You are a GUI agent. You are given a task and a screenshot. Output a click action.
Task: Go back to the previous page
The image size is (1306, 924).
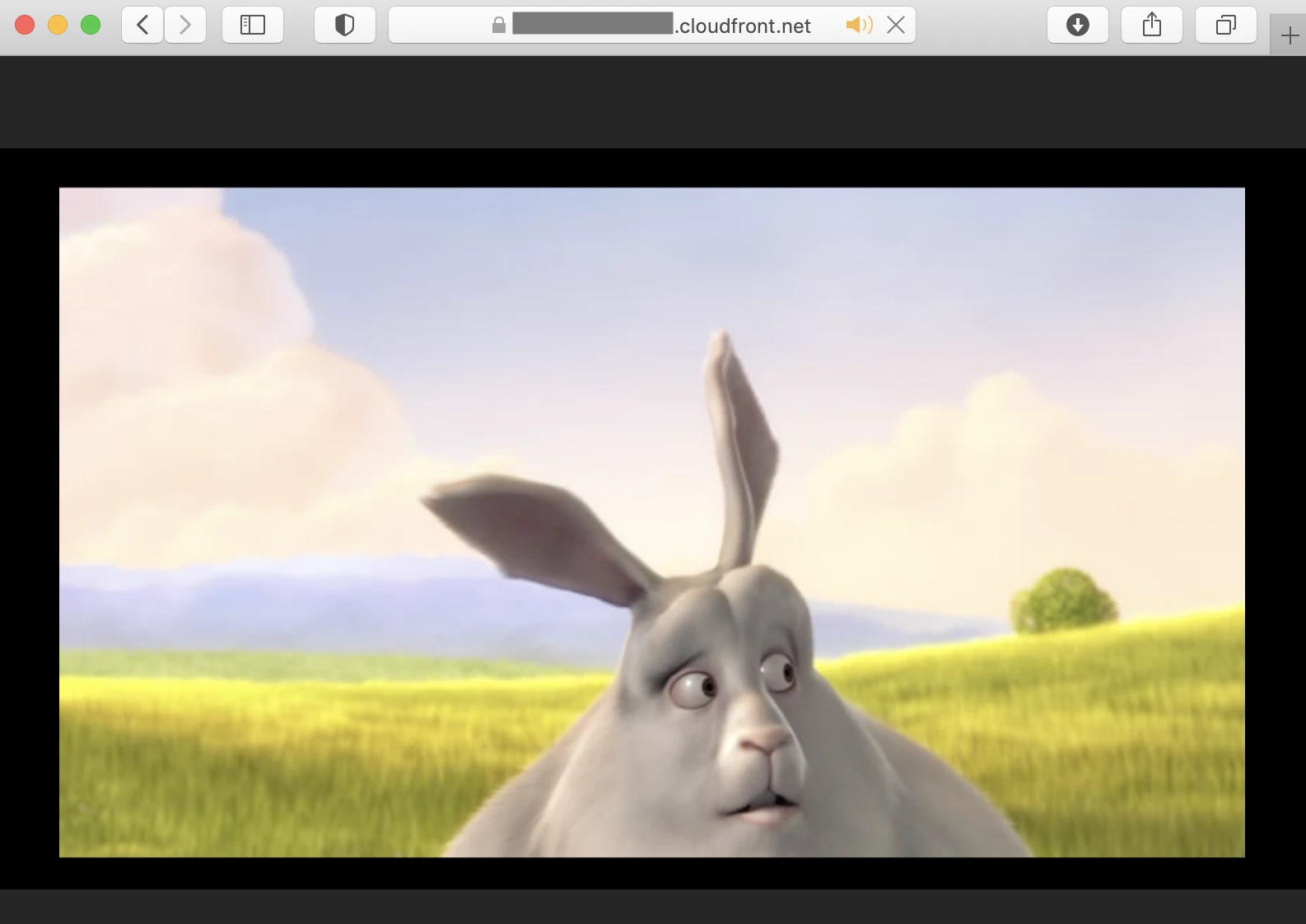pyautogui.click(x=142, y=25)
